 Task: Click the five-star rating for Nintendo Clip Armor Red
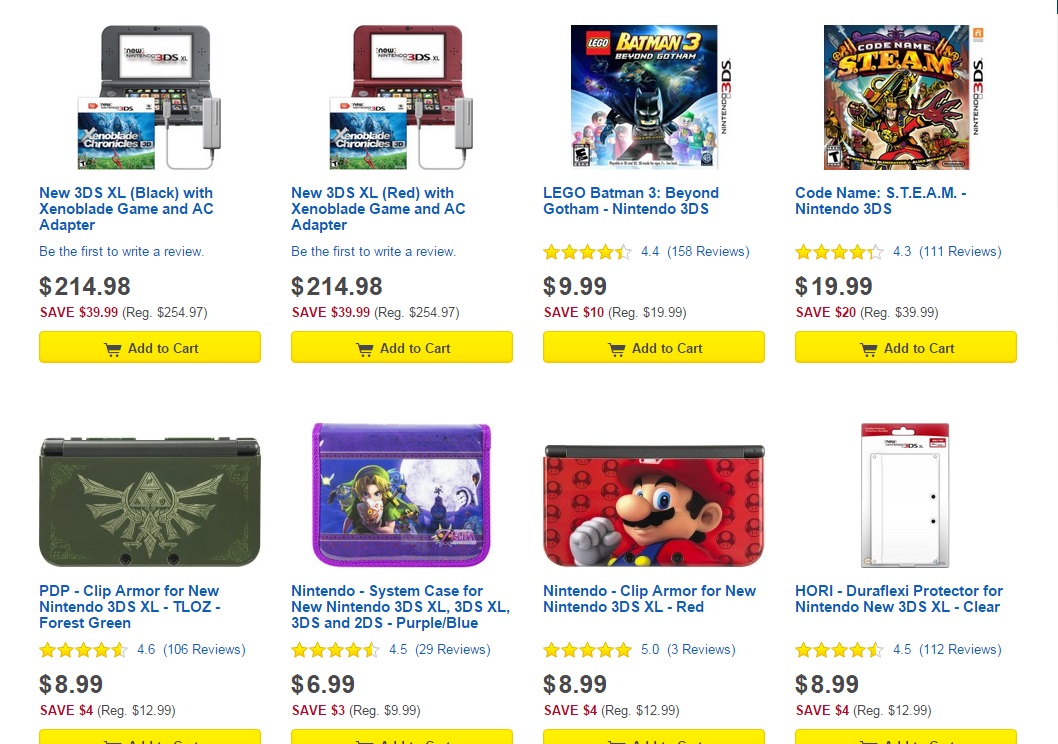(586, 650)
